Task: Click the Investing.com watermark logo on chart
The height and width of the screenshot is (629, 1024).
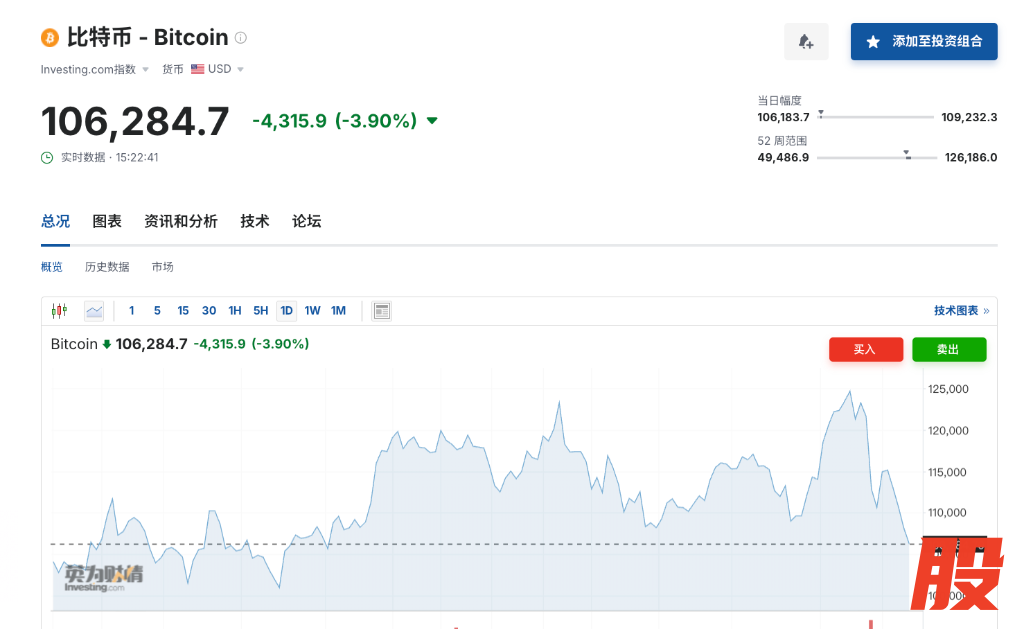Action: click(x=103, y=577)
